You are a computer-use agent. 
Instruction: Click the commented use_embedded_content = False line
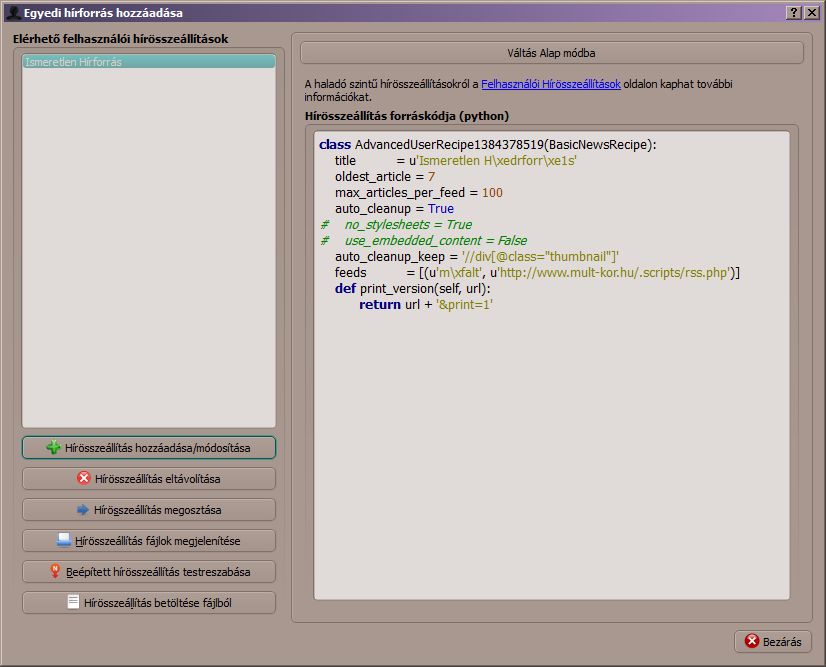coord(424,241)
